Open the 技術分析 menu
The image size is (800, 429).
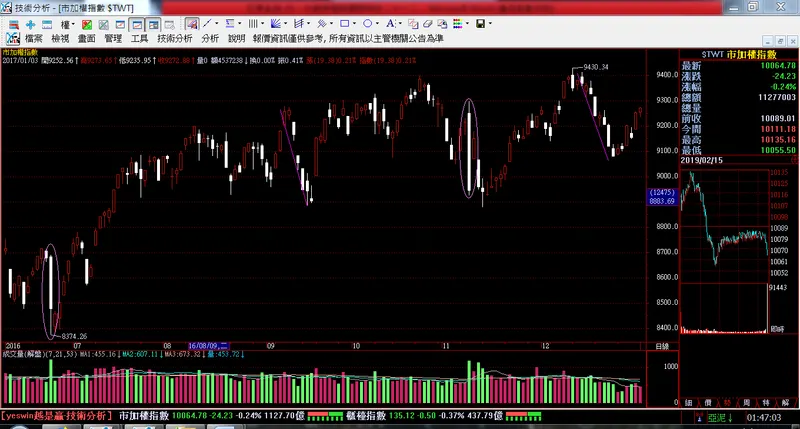(175, 38)
